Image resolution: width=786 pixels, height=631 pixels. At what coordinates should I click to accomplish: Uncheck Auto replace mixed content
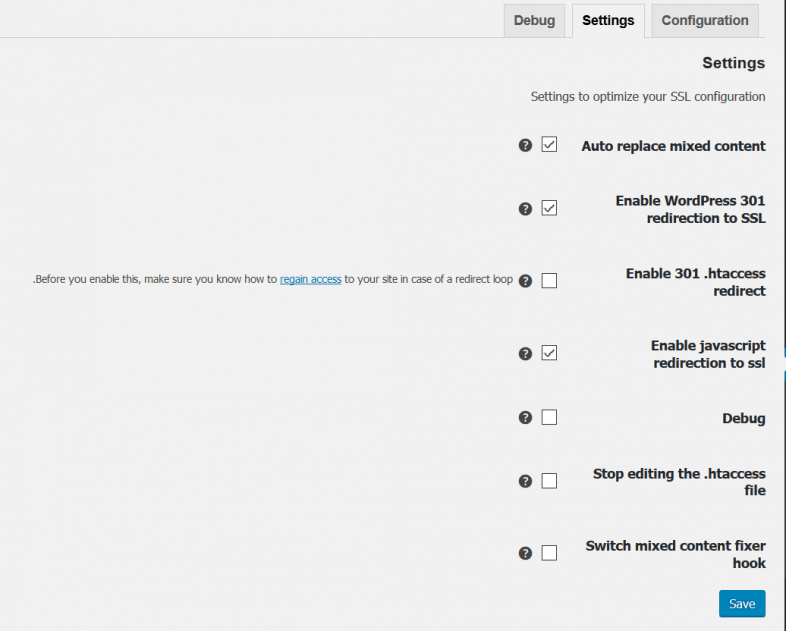pos(549,144)
